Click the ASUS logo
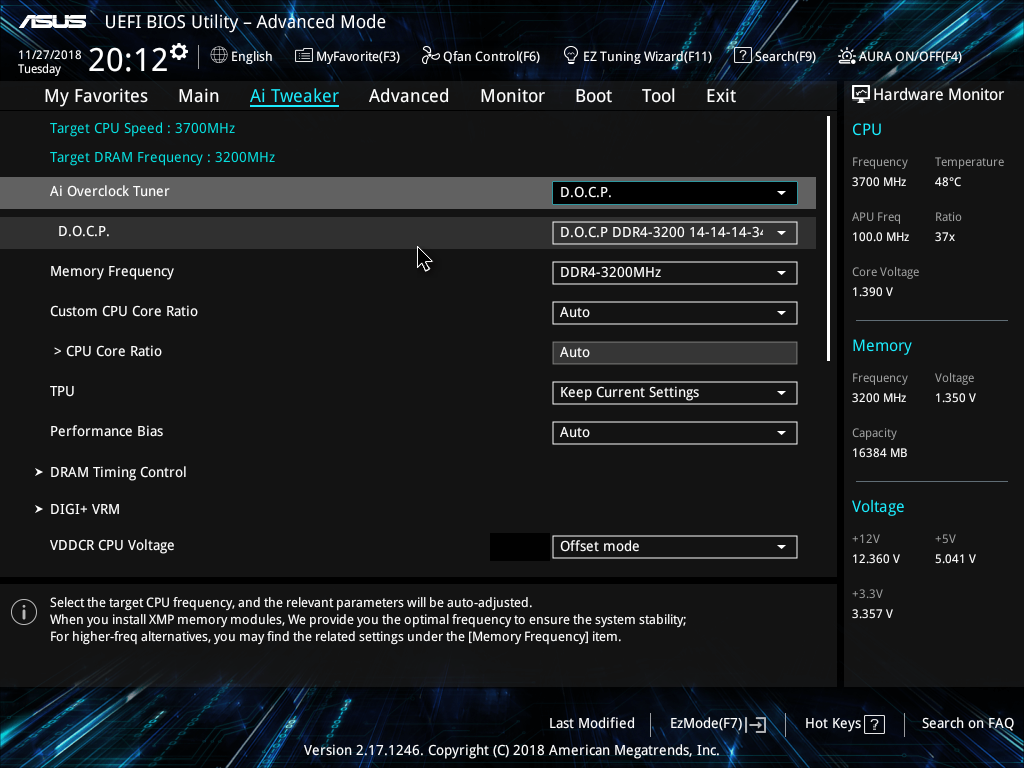 point(53,22)
